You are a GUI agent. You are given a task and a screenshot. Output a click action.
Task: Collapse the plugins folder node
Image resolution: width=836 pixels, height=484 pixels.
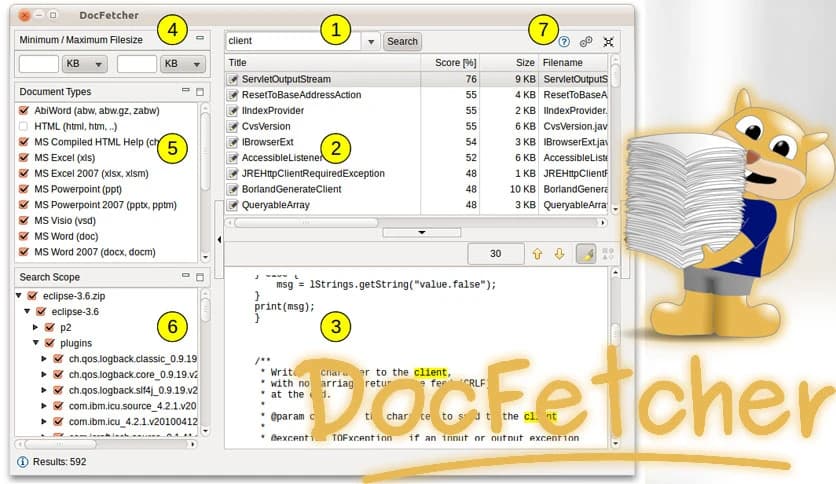[x=36, y=343]
